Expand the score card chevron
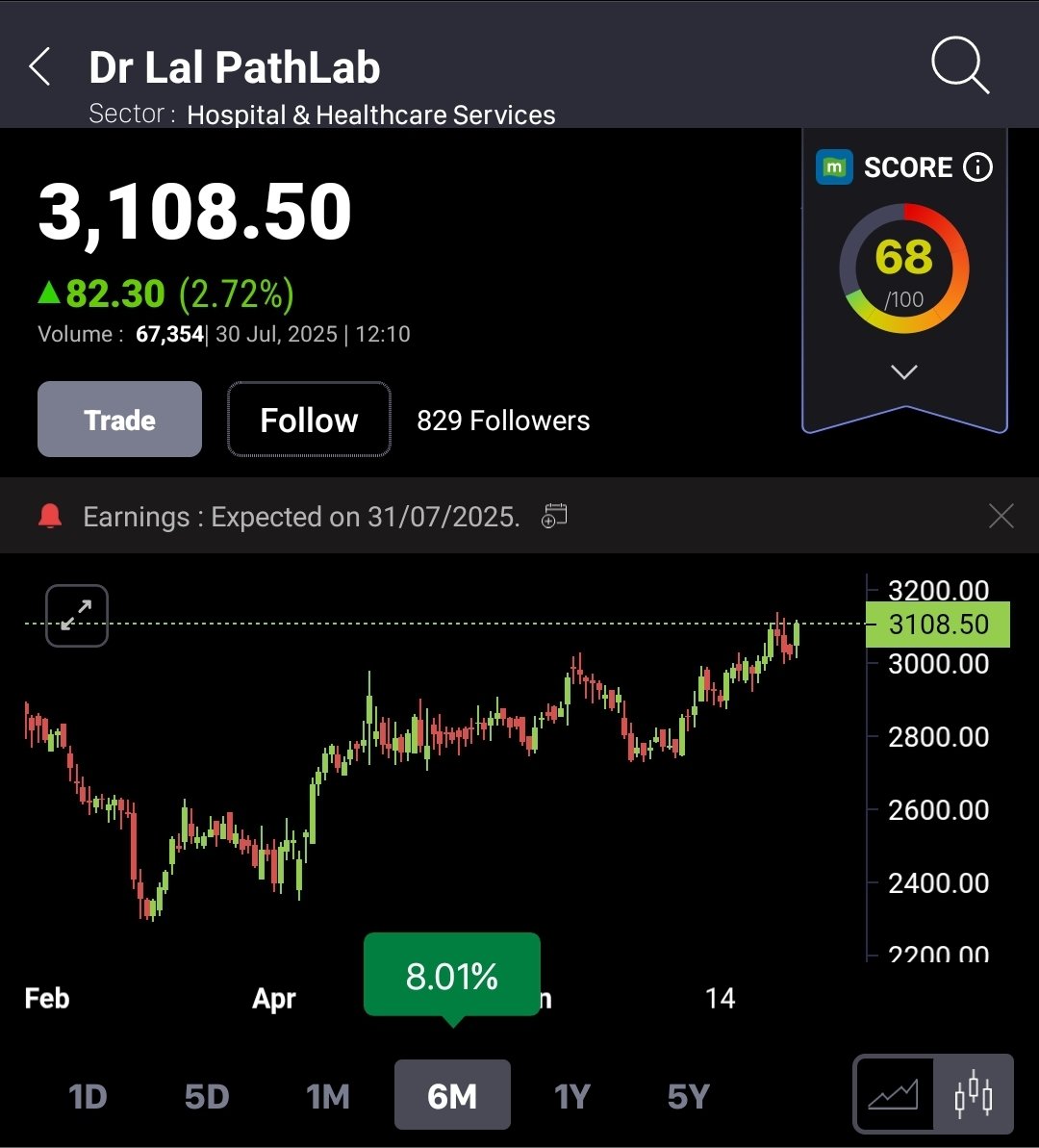This screenshot has height=1148, width=1039. (x=904, y=372)
